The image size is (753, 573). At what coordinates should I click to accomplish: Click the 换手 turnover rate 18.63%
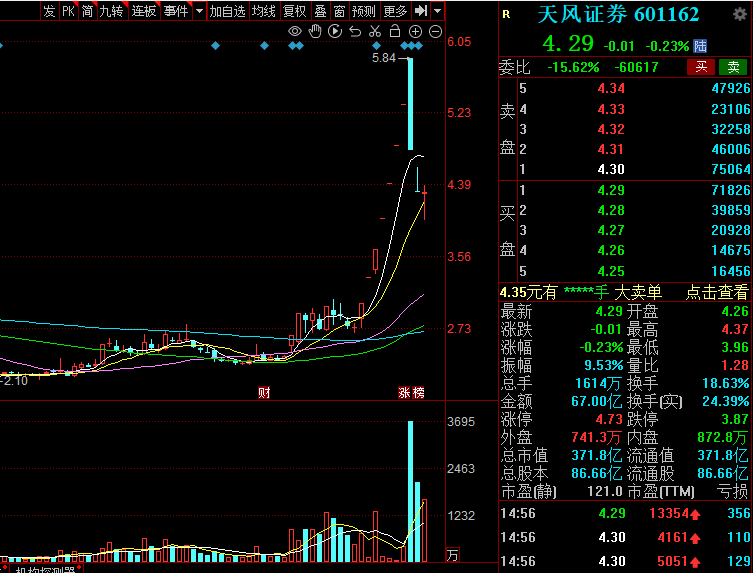725,383
